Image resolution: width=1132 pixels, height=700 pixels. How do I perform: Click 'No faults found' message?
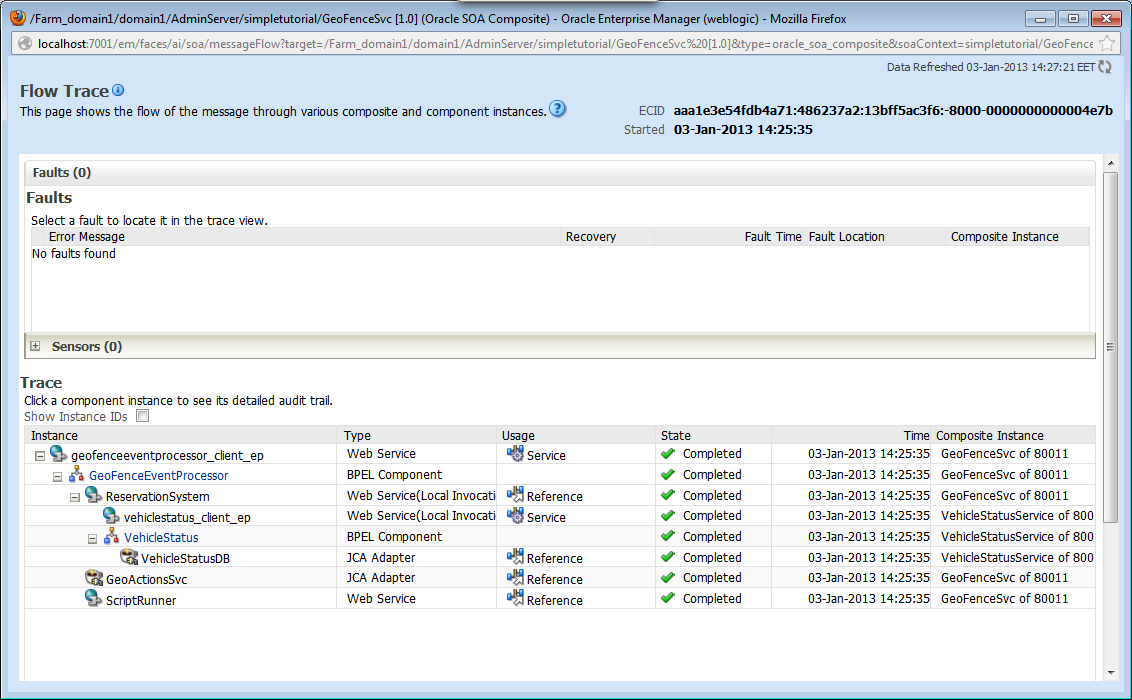[74, 253]
